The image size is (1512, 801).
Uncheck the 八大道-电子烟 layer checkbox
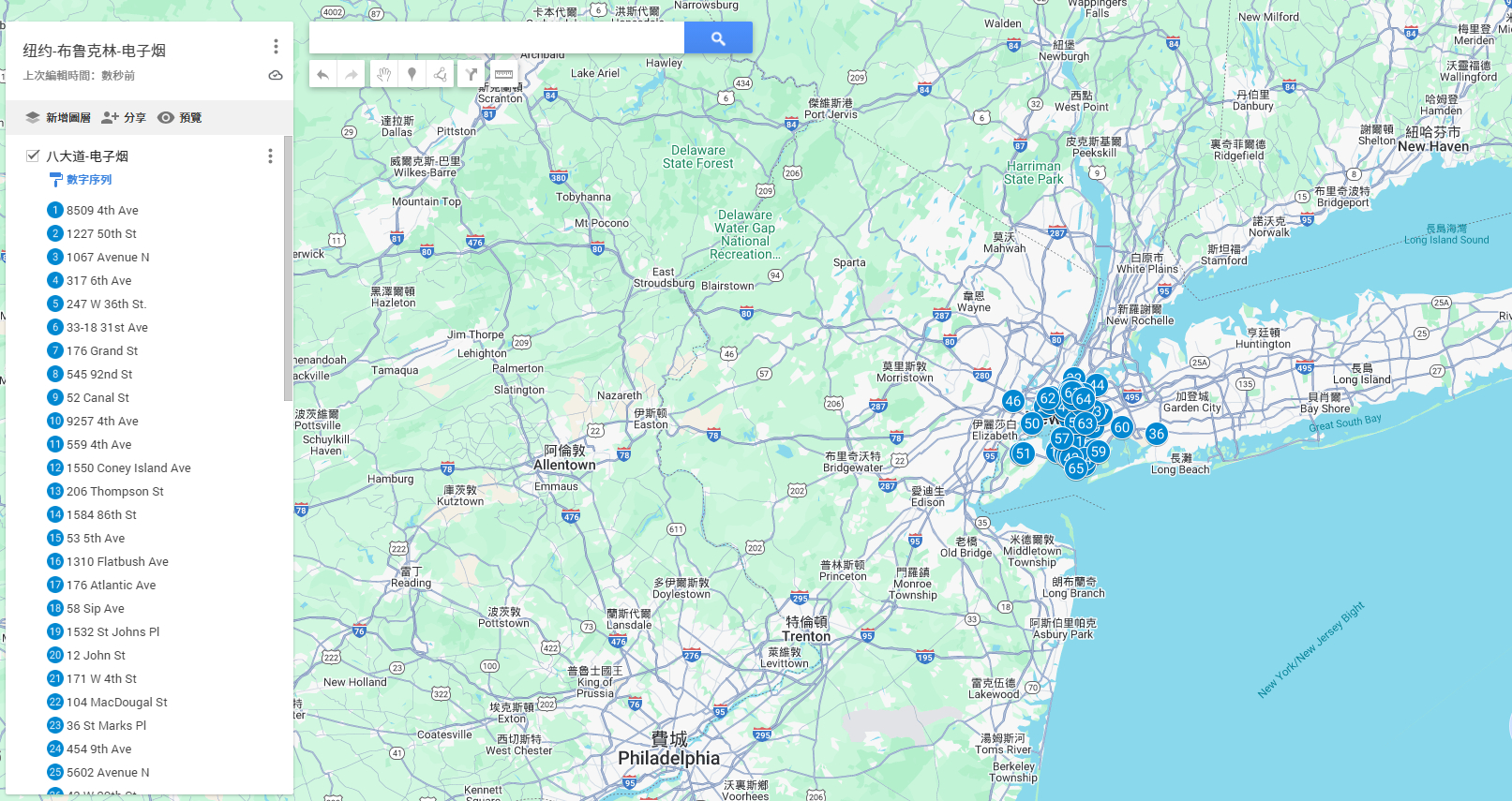[x=33, y=156]
